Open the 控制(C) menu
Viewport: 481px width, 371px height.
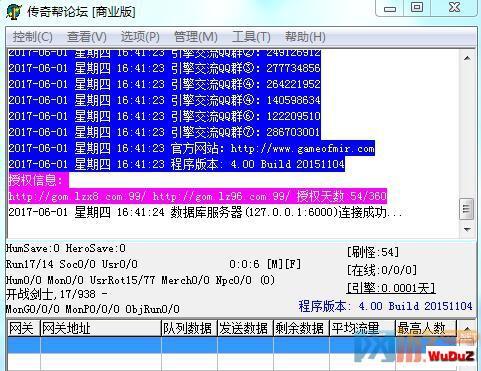[32, 37]
